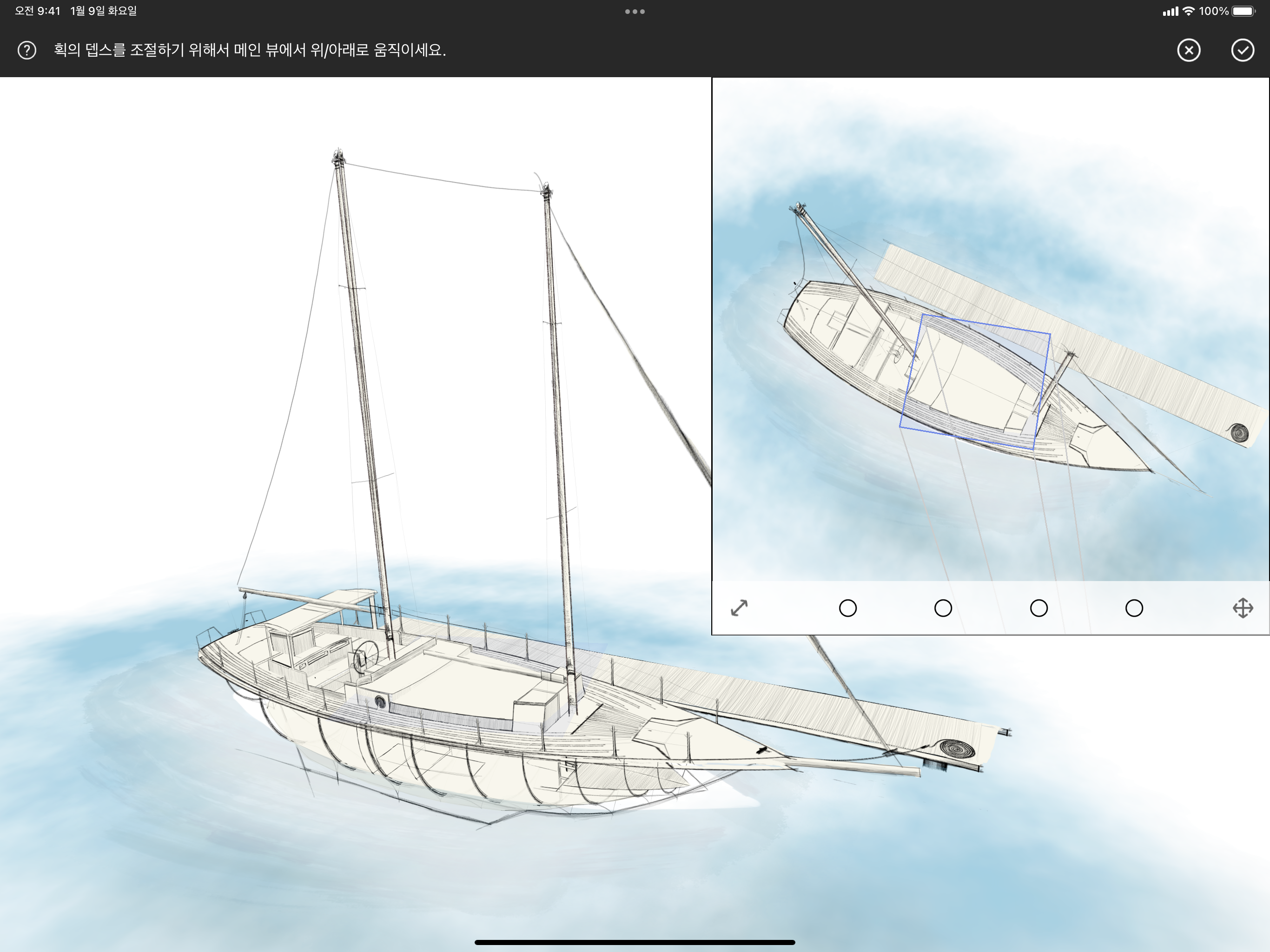Screen dimensions: 1270x952
Task: Select the third circle view preset
Action: (1038, 608)
